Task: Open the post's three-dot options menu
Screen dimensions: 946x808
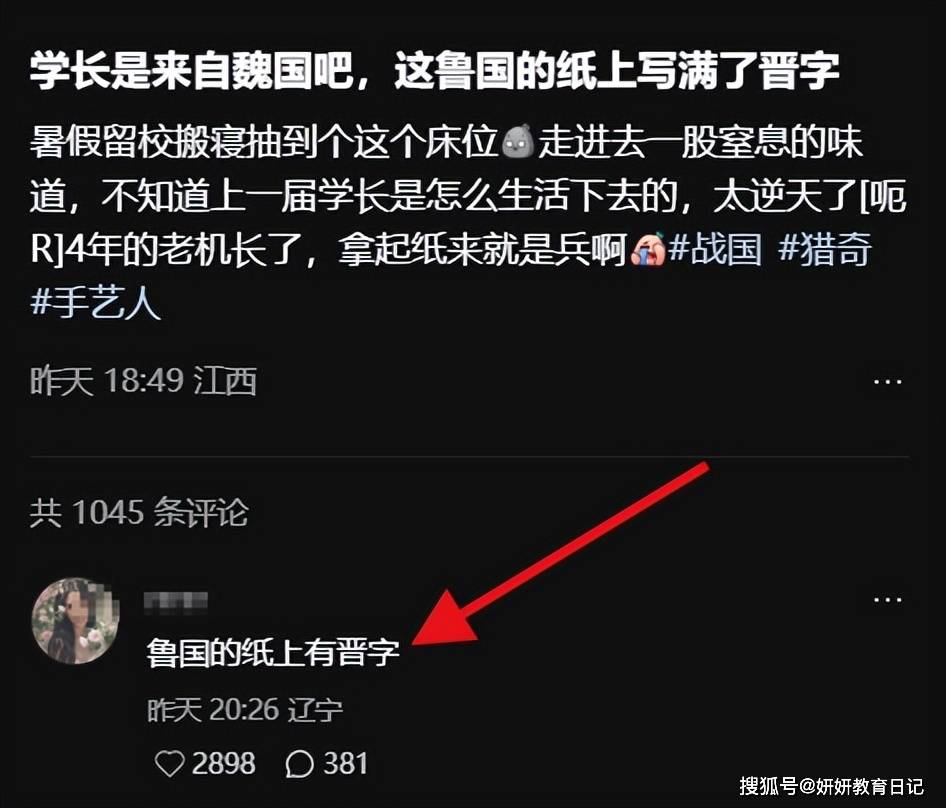Action: (x=888, y=382)
